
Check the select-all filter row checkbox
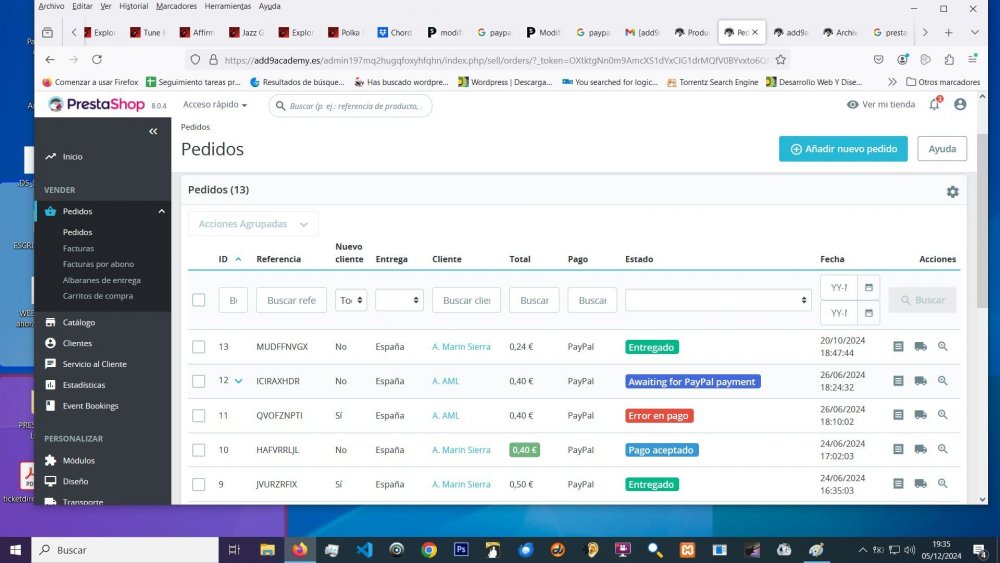point(198,300)
